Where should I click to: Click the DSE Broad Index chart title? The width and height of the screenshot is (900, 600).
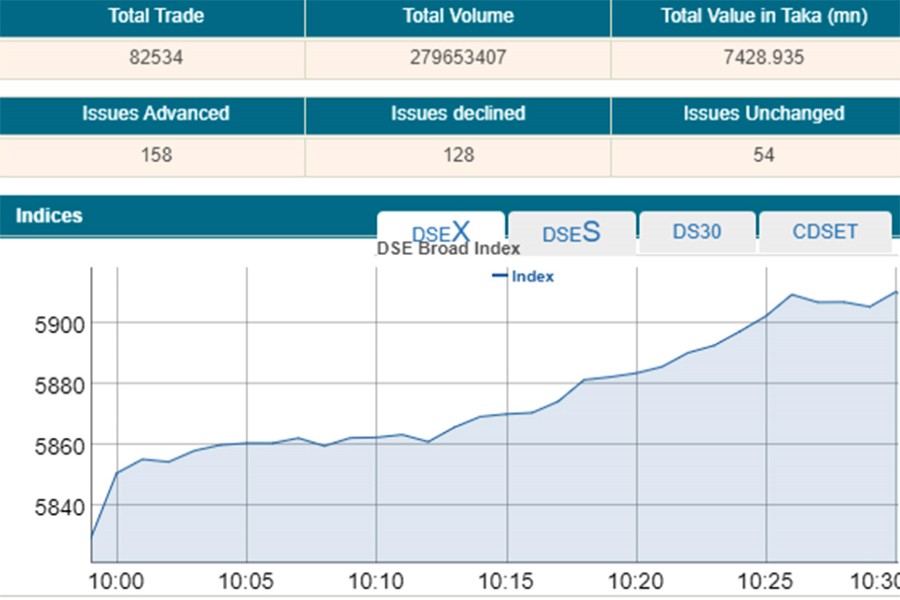coord(447,249)
